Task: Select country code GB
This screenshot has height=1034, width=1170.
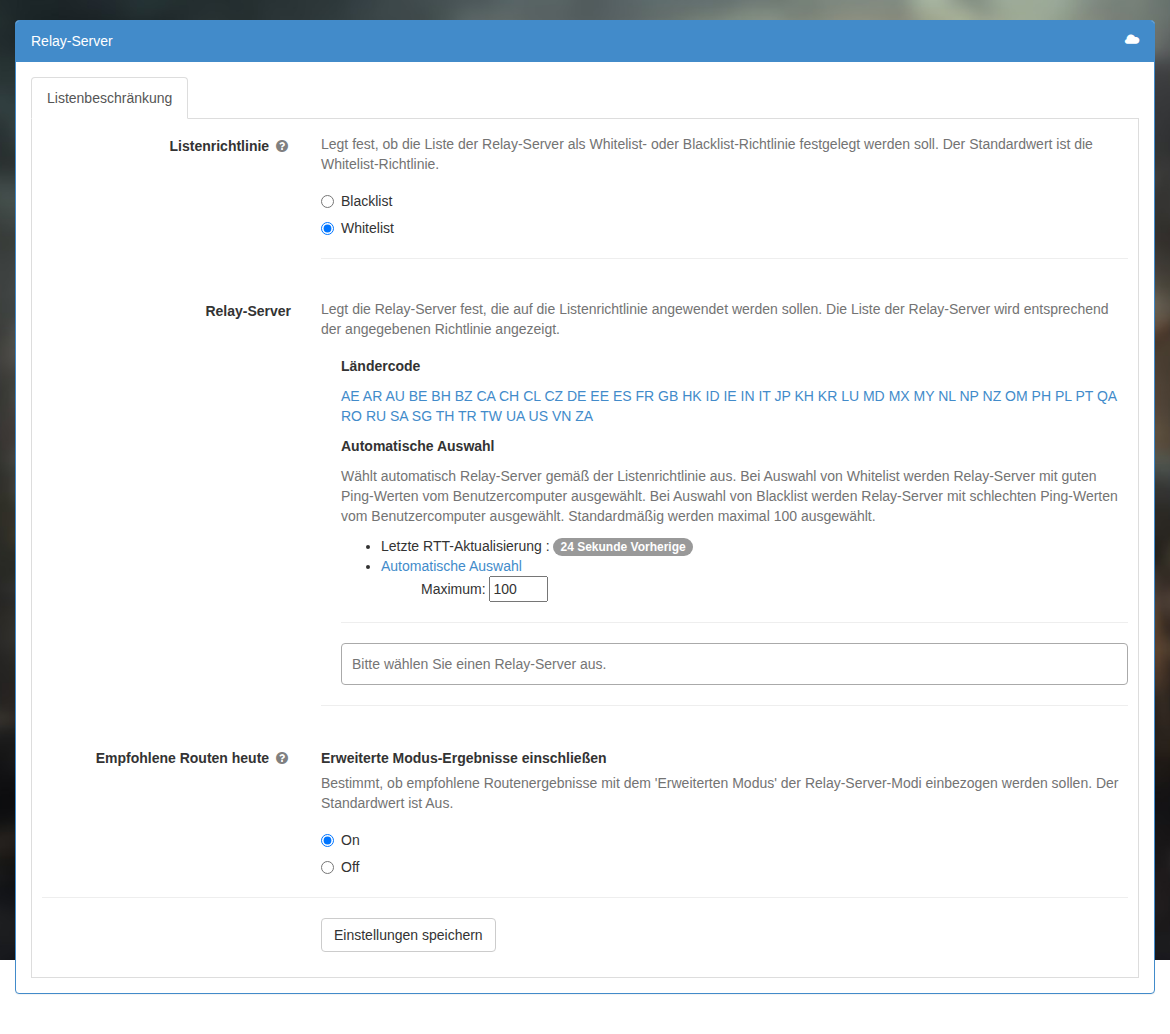Action: 668,396
